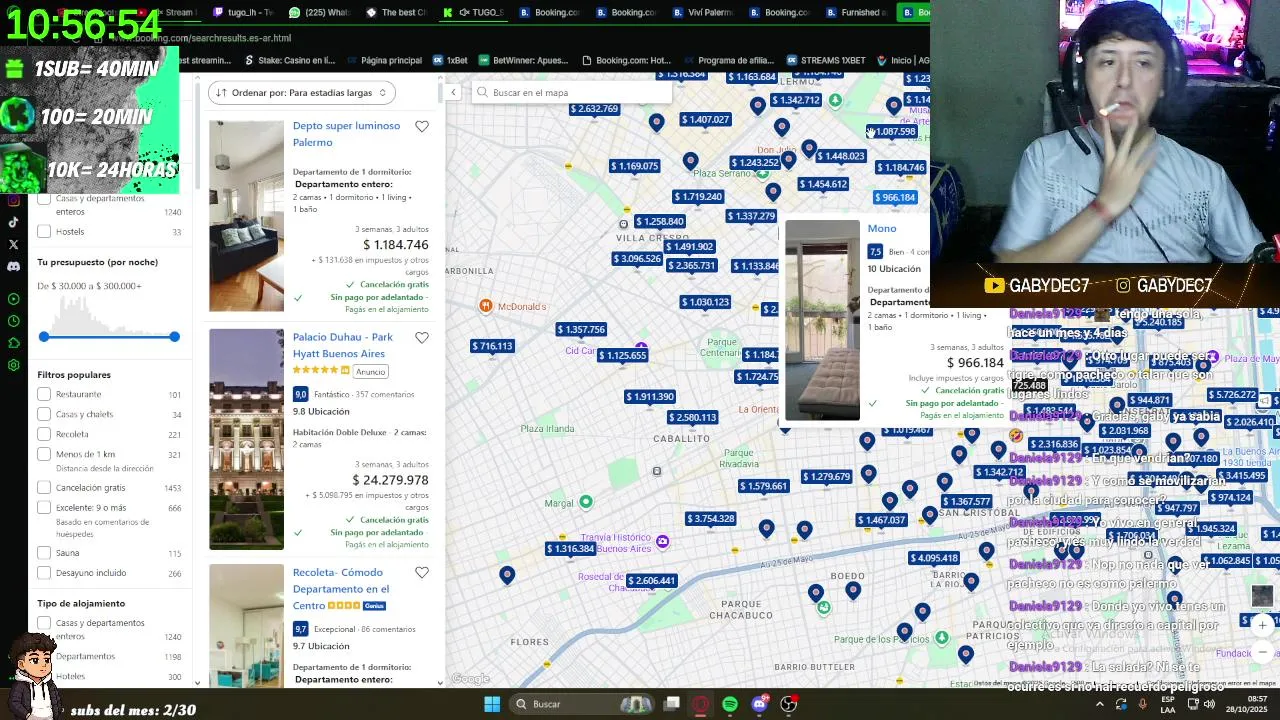Collapse the results list with the map arrow
The image size is (1280, 720).
453,92
